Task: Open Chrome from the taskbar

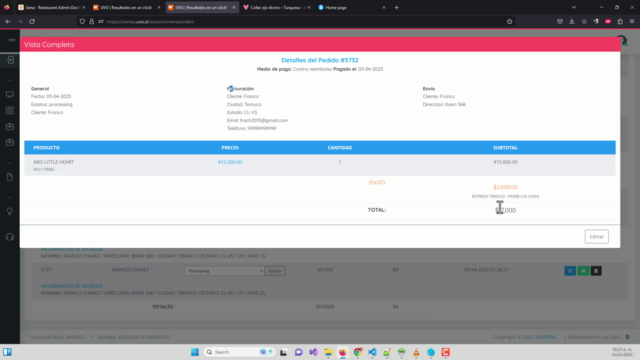Action: pyautogui.click(x=357, y=352)
